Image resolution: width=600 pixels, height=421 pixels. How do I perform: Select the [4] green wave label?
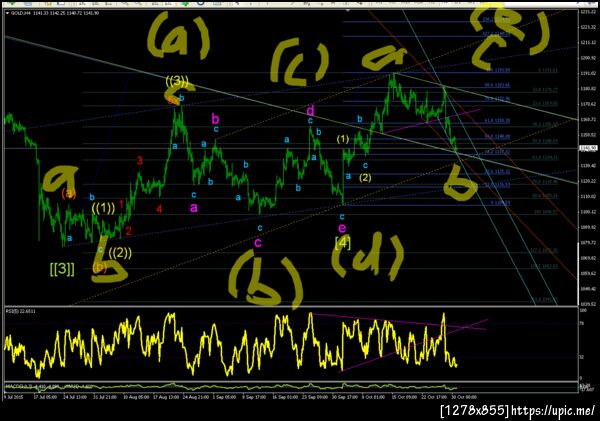pyautogui.click(x=343, y=243)
